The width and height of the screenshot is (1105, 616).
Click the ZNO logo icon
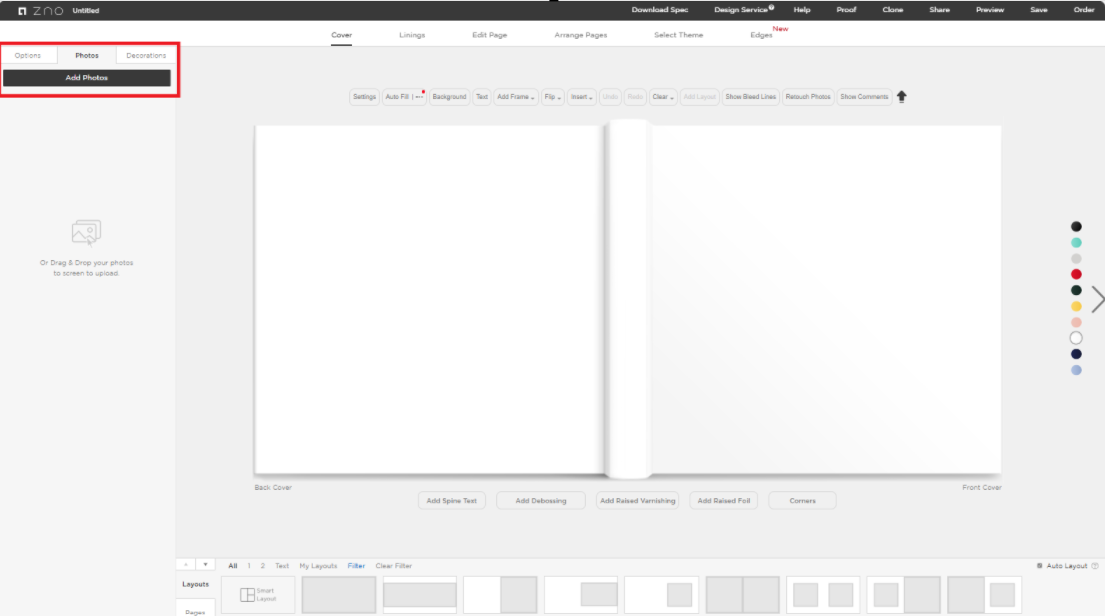[x=22, y=10]
